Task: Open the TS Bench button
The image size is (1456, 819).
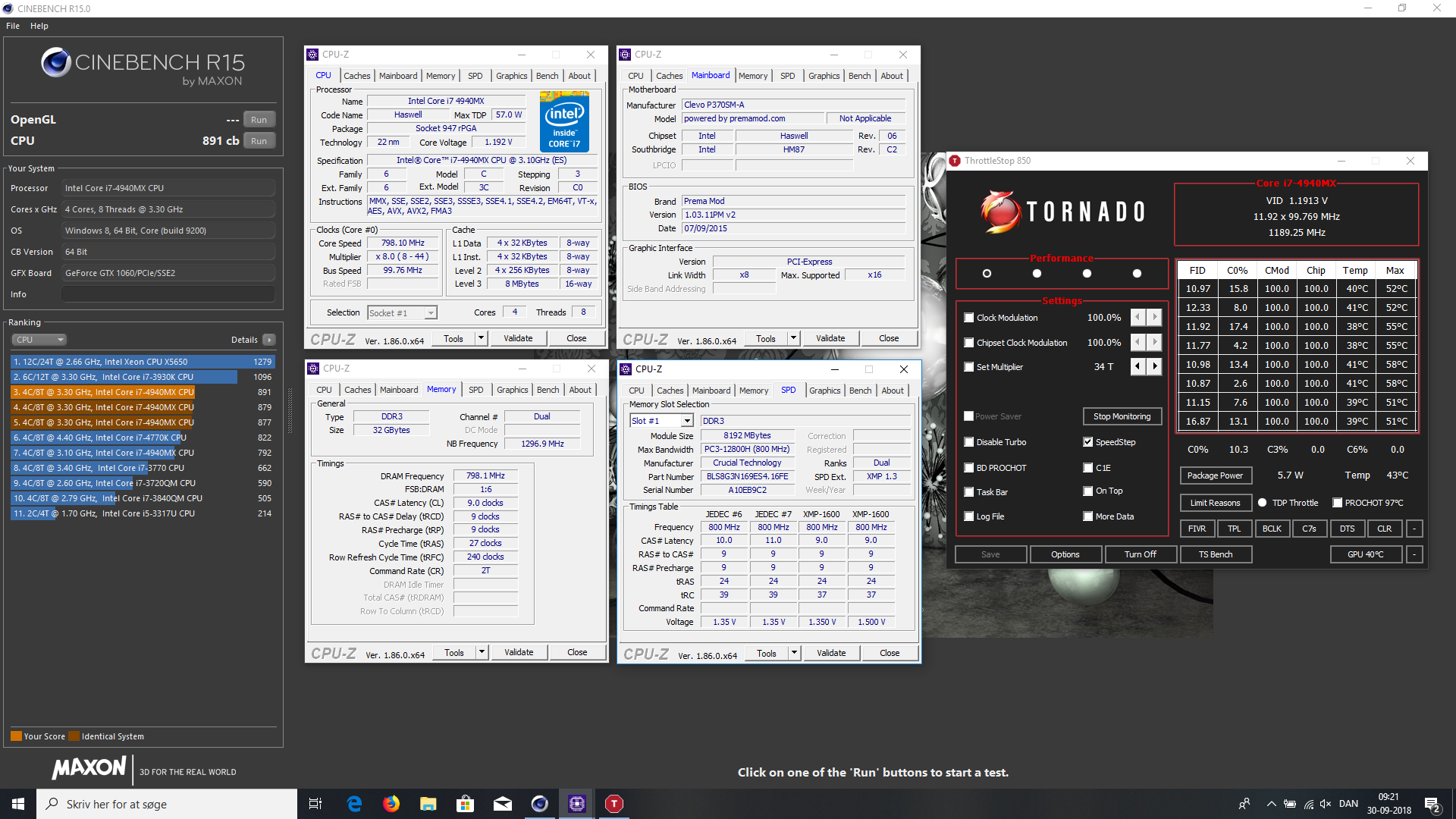Action: click(1216, 554)
